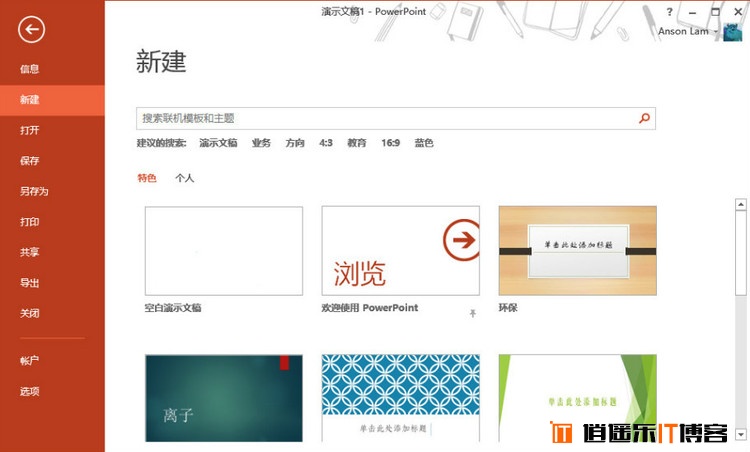Select the 欢迎使用 PowerPoint tour thumbnail
The width and height of the screenshot is (750, 452).
[401, 251]
